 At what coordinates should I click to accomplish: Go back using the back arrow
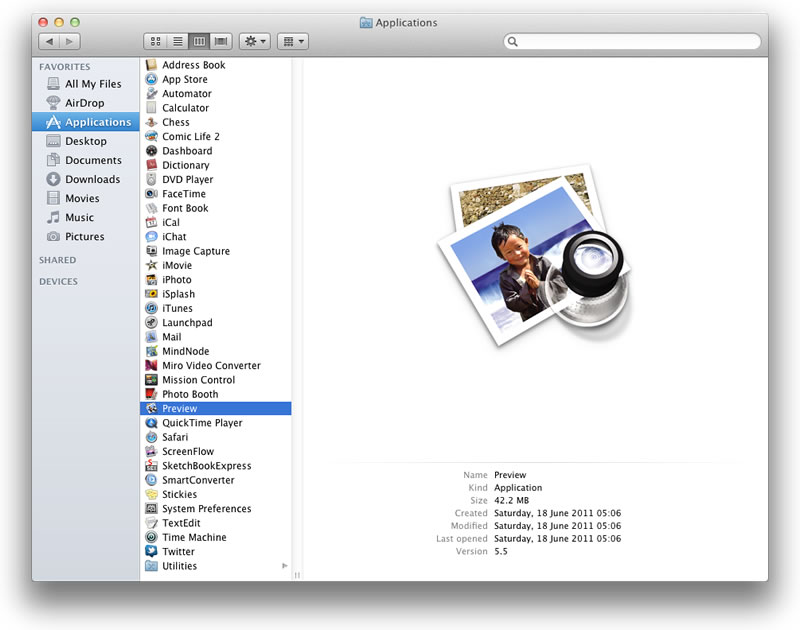50,41
